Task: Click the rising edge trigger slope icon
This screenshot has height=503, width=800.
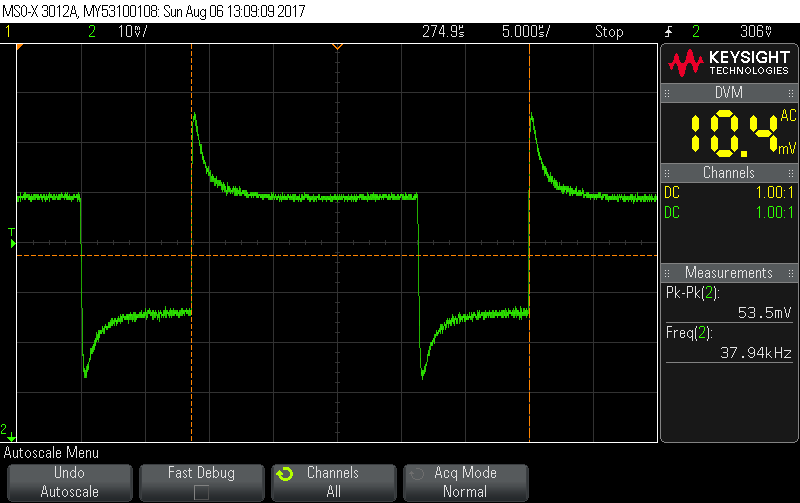Action: (668, 32)
